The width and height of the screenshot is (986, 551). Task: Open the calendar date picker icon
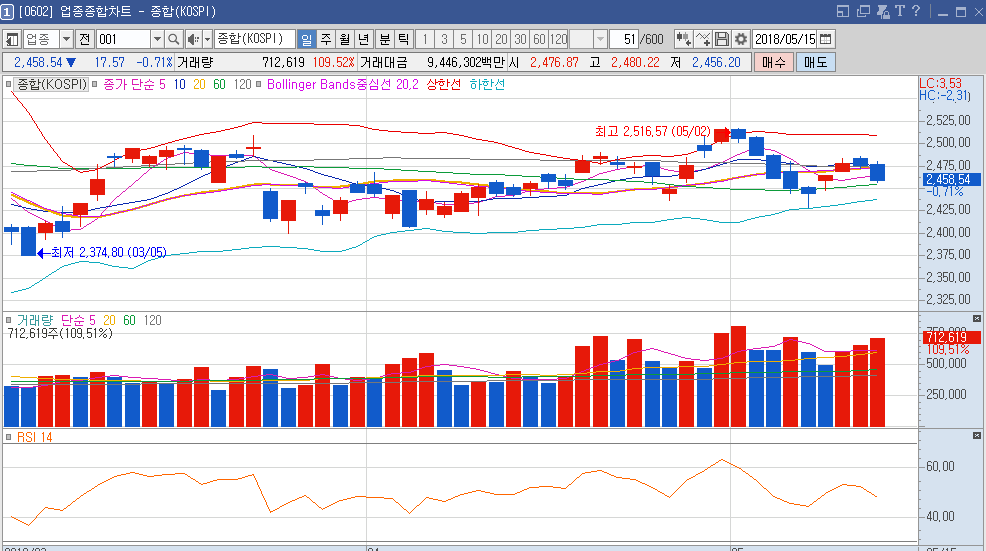pyautogui.click(x=825, y=39)
